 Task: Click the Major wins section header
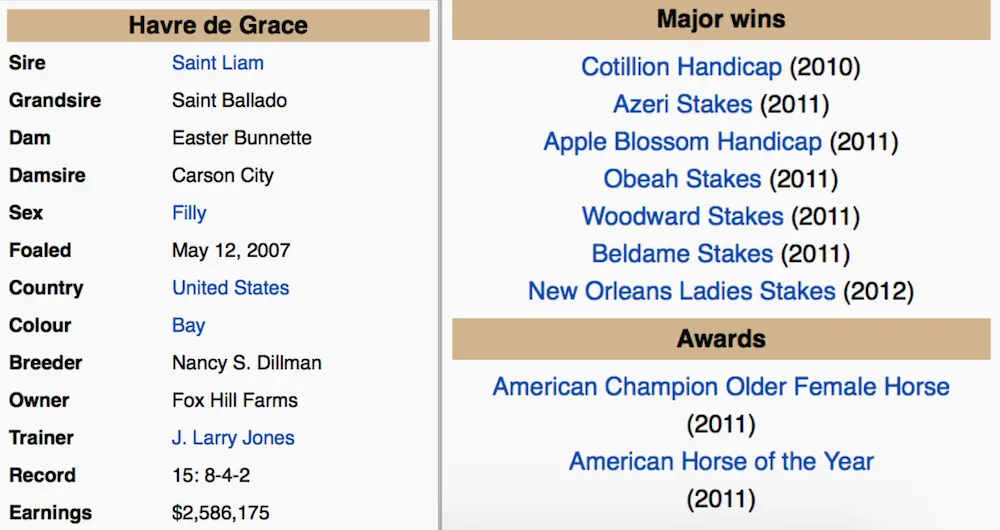[721, 19]
